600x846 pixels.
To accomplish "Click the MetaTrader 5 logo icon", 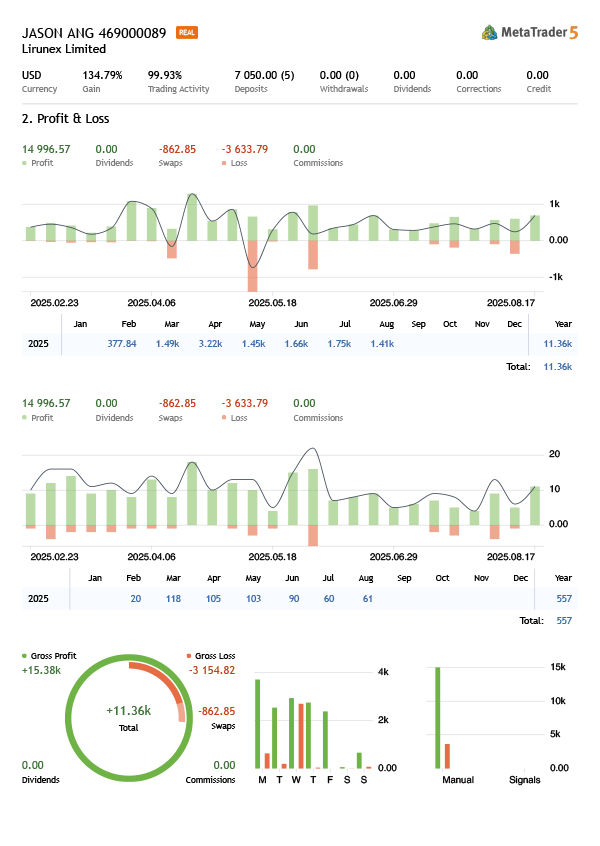I will pyautogui.click(x=489, y=33).
